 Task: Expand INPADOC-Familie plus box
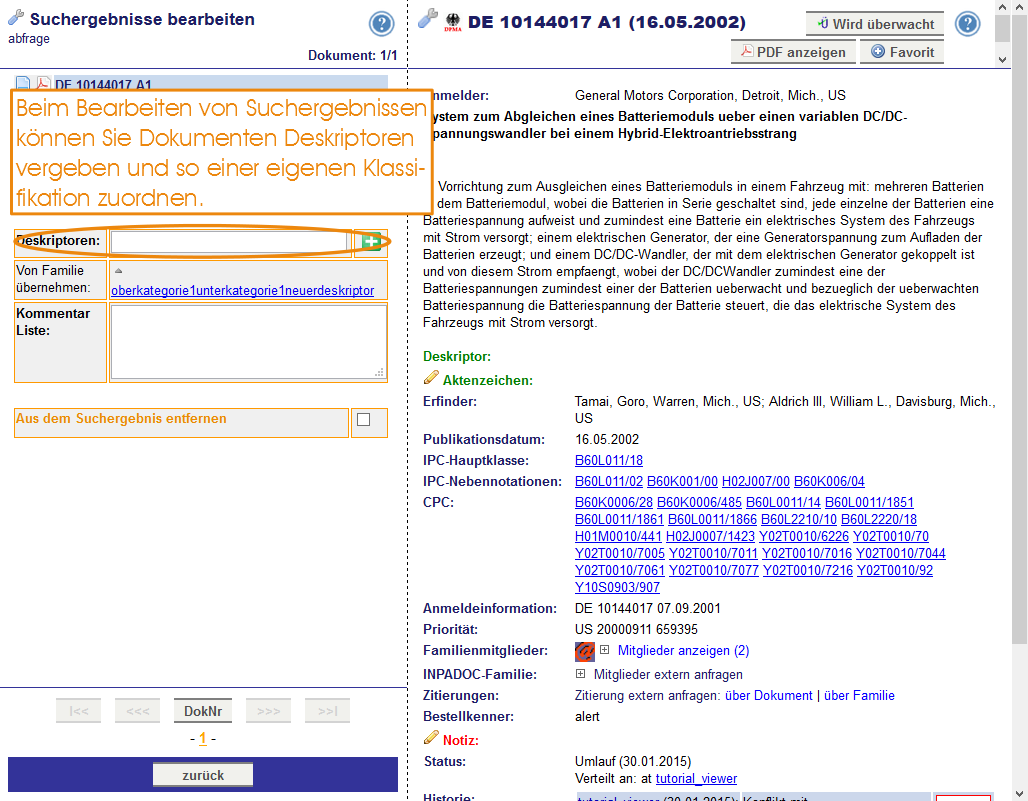tap(580, 673)
